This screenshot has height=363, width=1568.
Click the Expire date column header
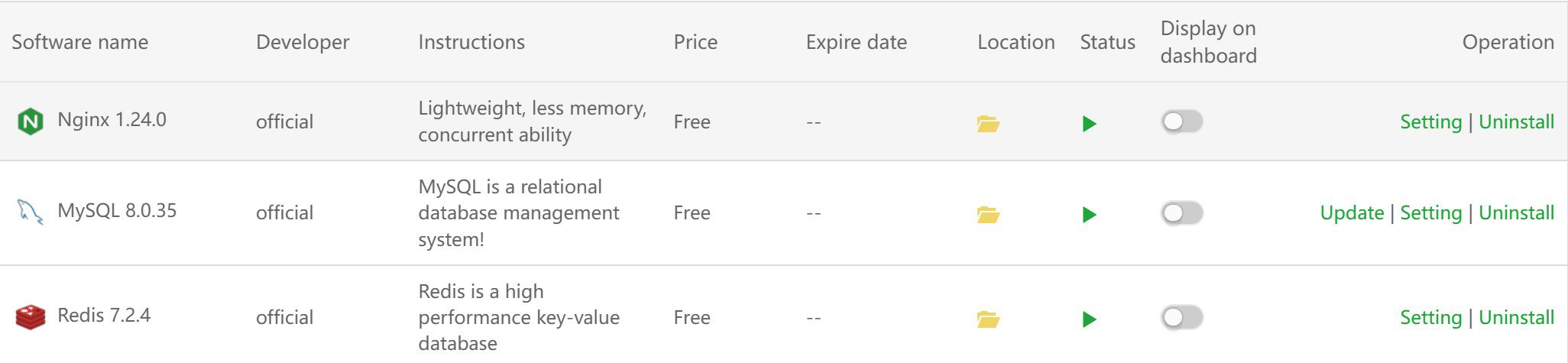[x=856, y=42]
